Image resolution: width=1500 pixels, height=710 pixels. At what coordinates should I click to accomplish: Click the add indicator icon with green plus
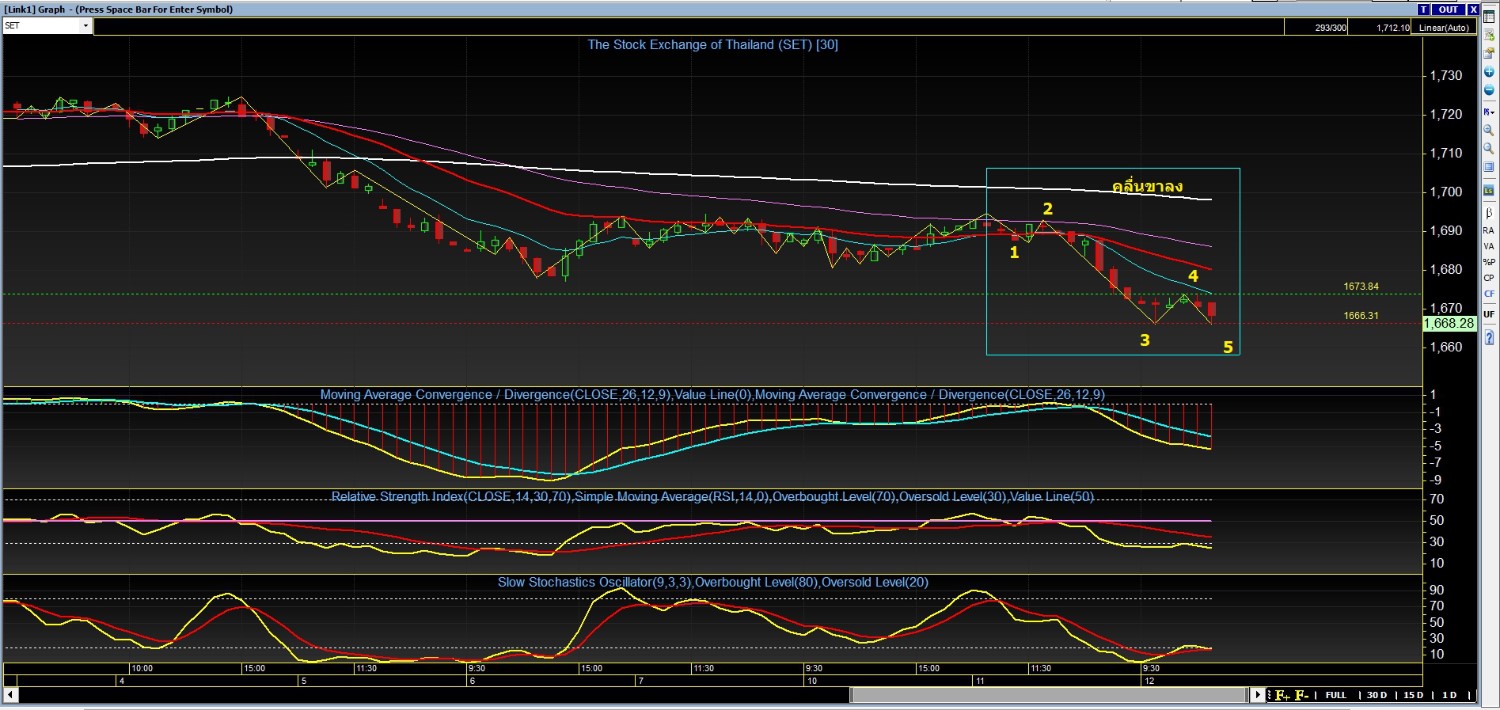(1489, 35)
